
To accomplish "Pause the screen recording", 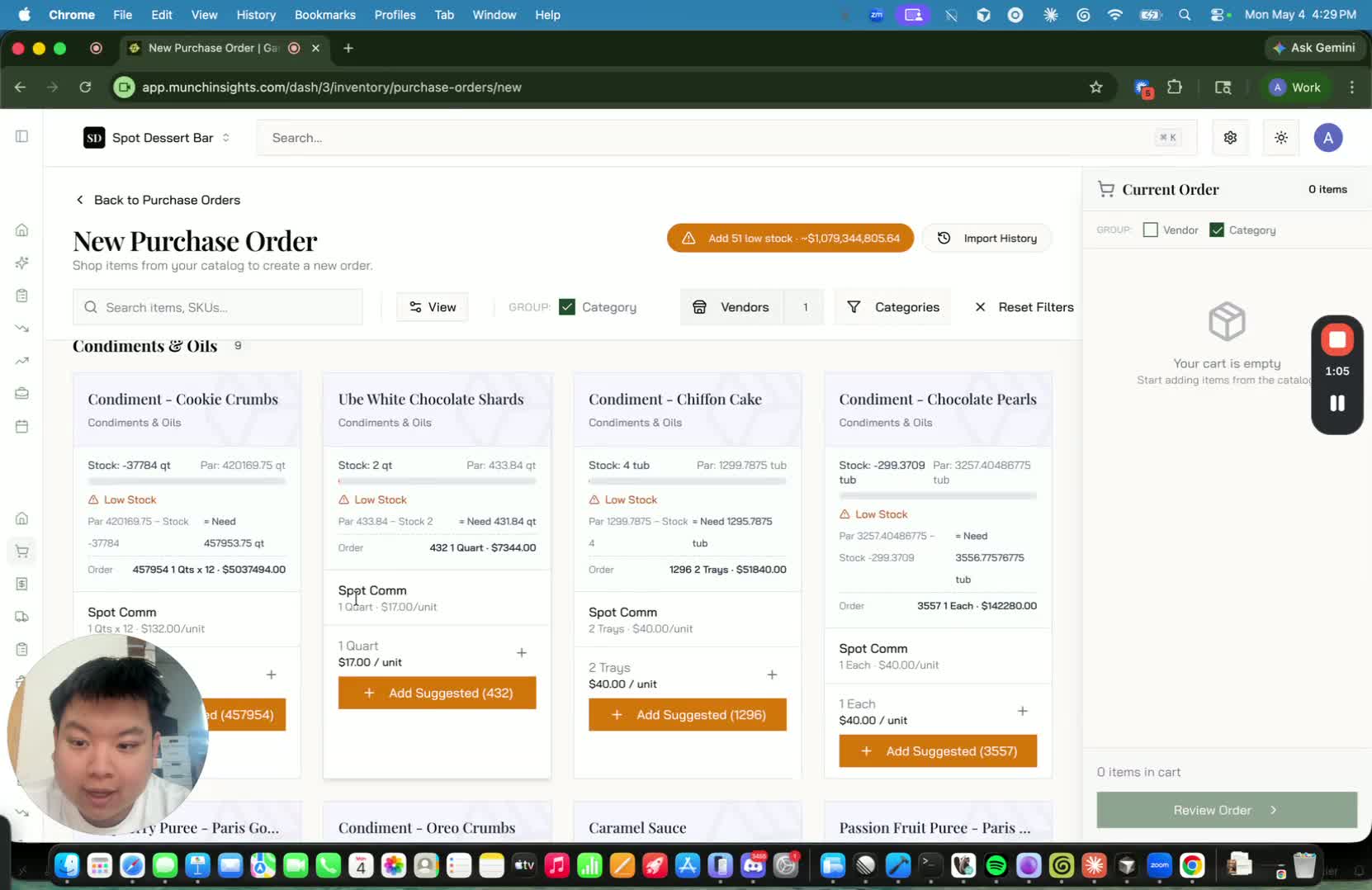I will point(1337,403).
